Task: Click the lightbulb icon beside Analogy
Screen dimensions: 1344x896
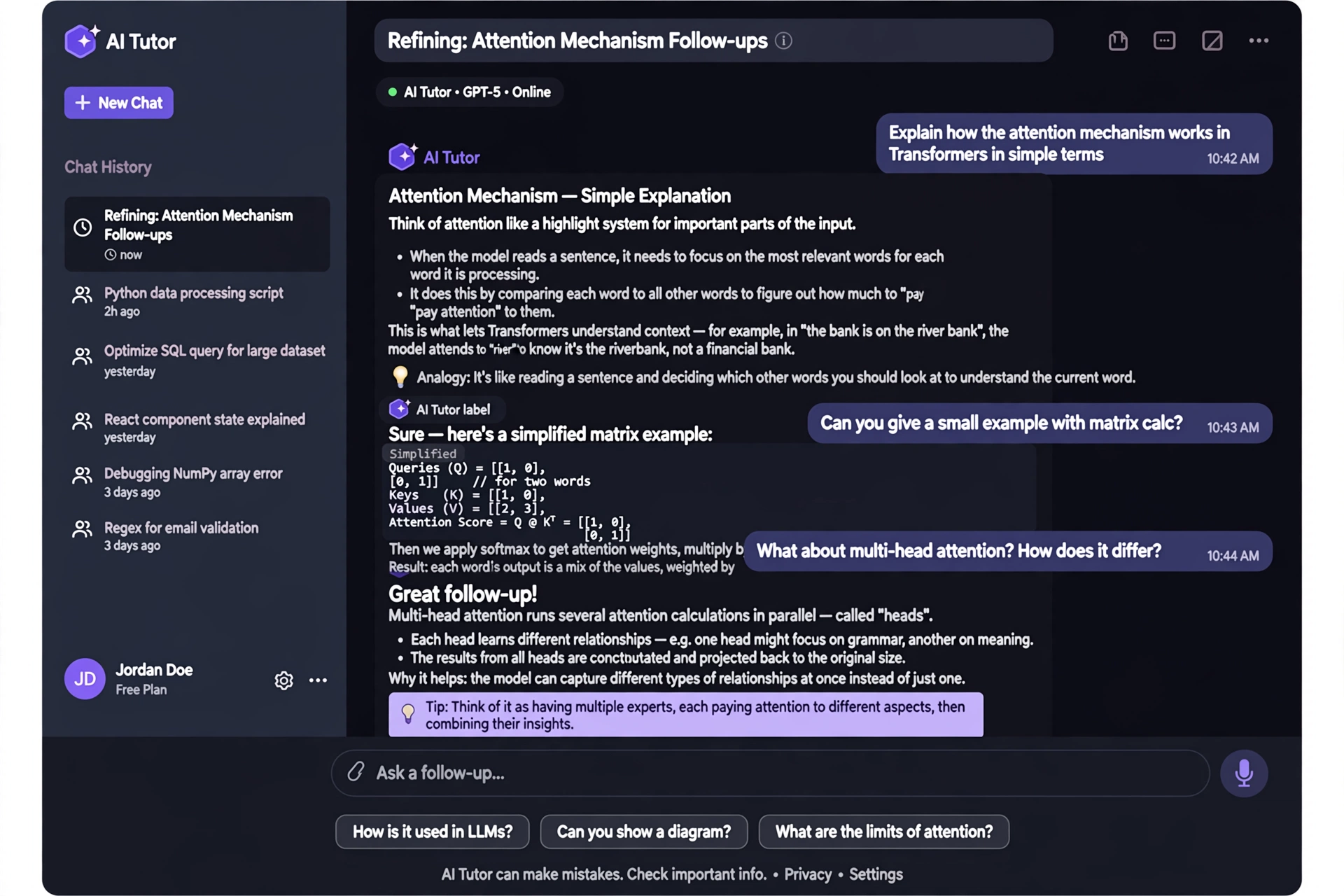Action: tap(400, 377)
